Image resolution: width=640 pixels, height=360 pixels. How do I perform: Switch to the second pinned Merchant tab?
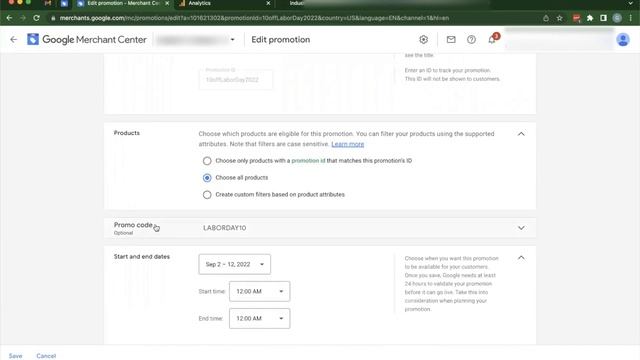coord(64,3)
